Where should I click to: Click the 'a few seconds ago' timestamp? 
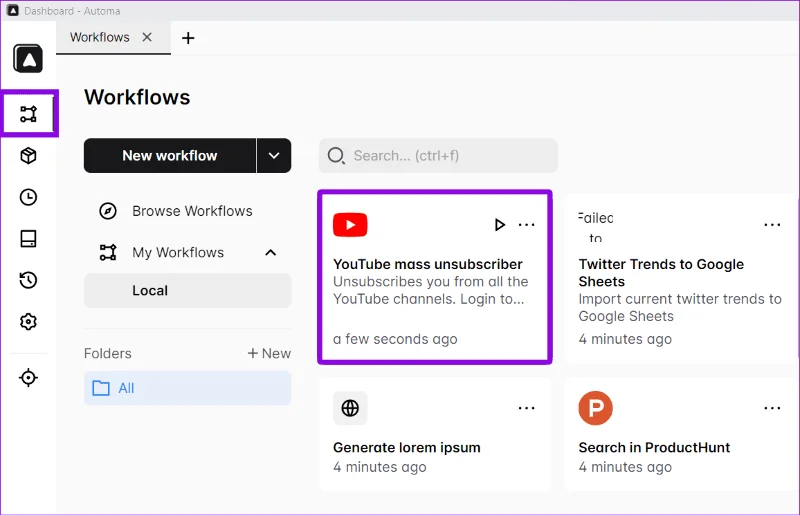[395, 339]
